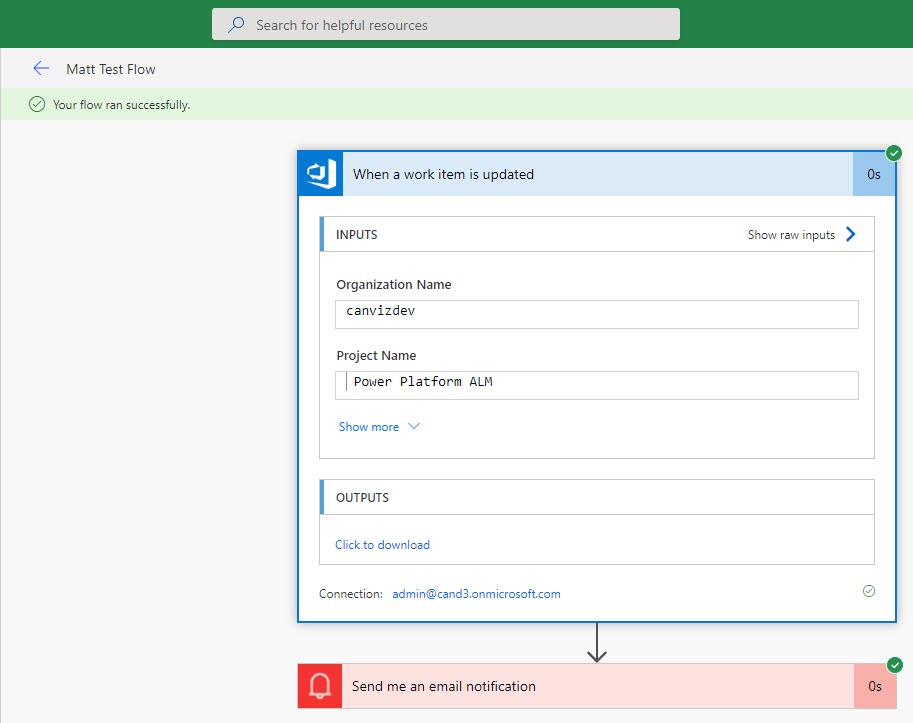Click the 'Your flow ran successfully.' message
Image resolution: width=913 pixels, height=723 pixels.
[121, 105]
